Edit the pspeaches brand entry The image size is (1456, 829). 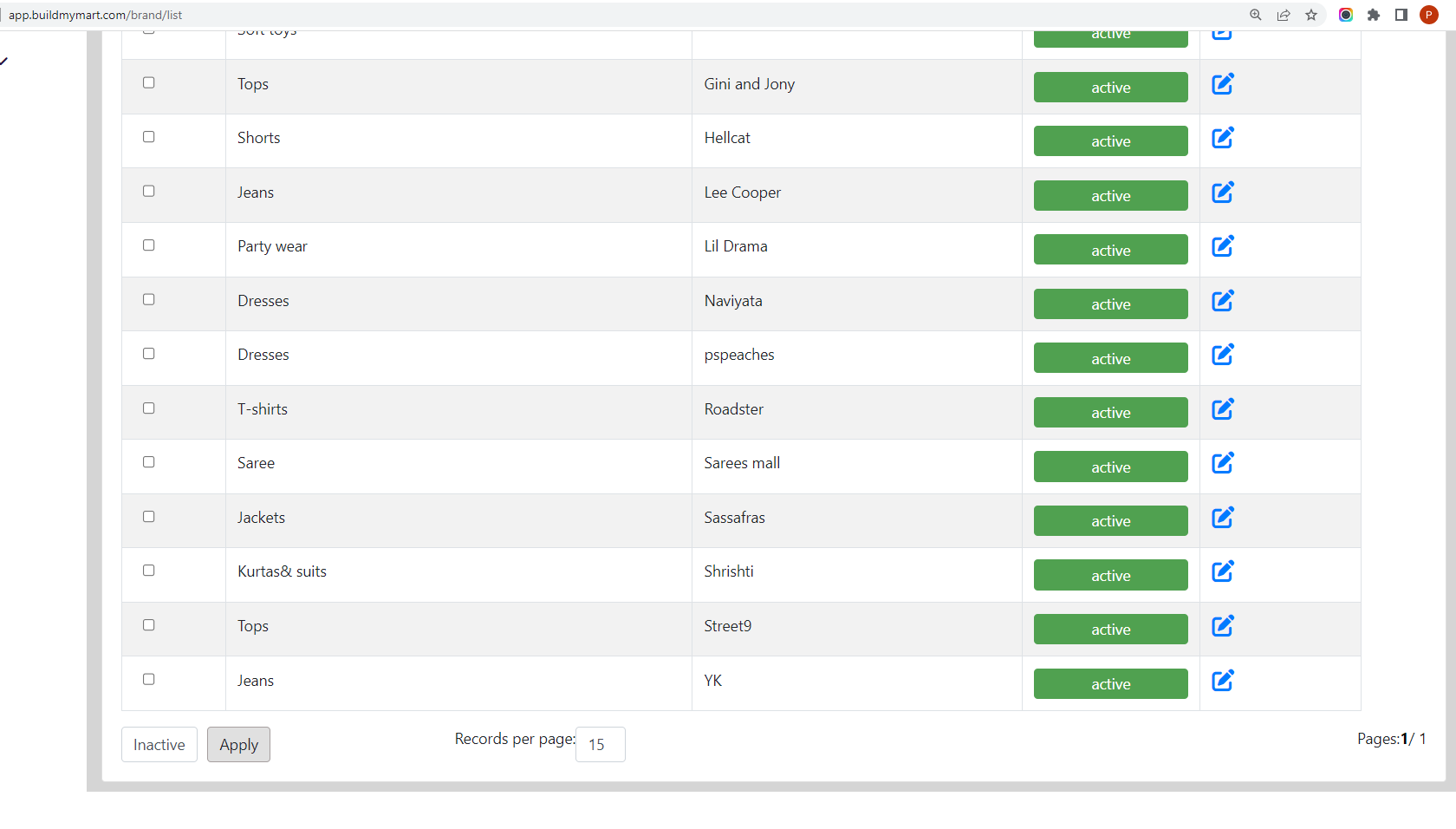1223,355
